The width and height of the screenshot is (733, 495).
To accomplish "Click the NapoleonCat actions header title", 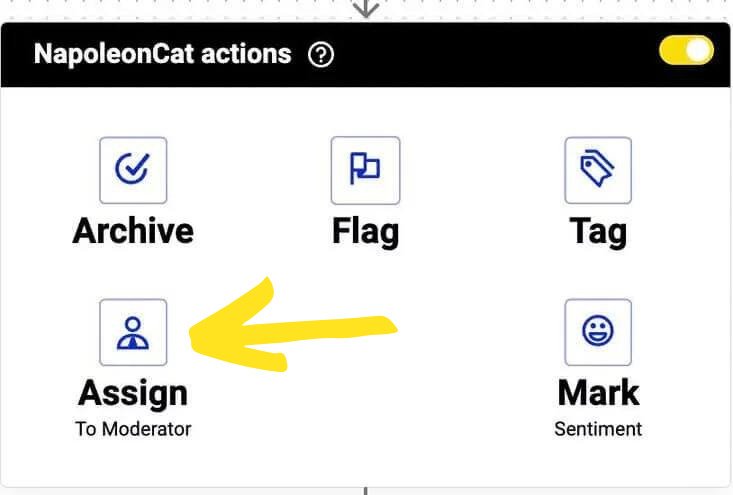I will [x=162, y=54].
